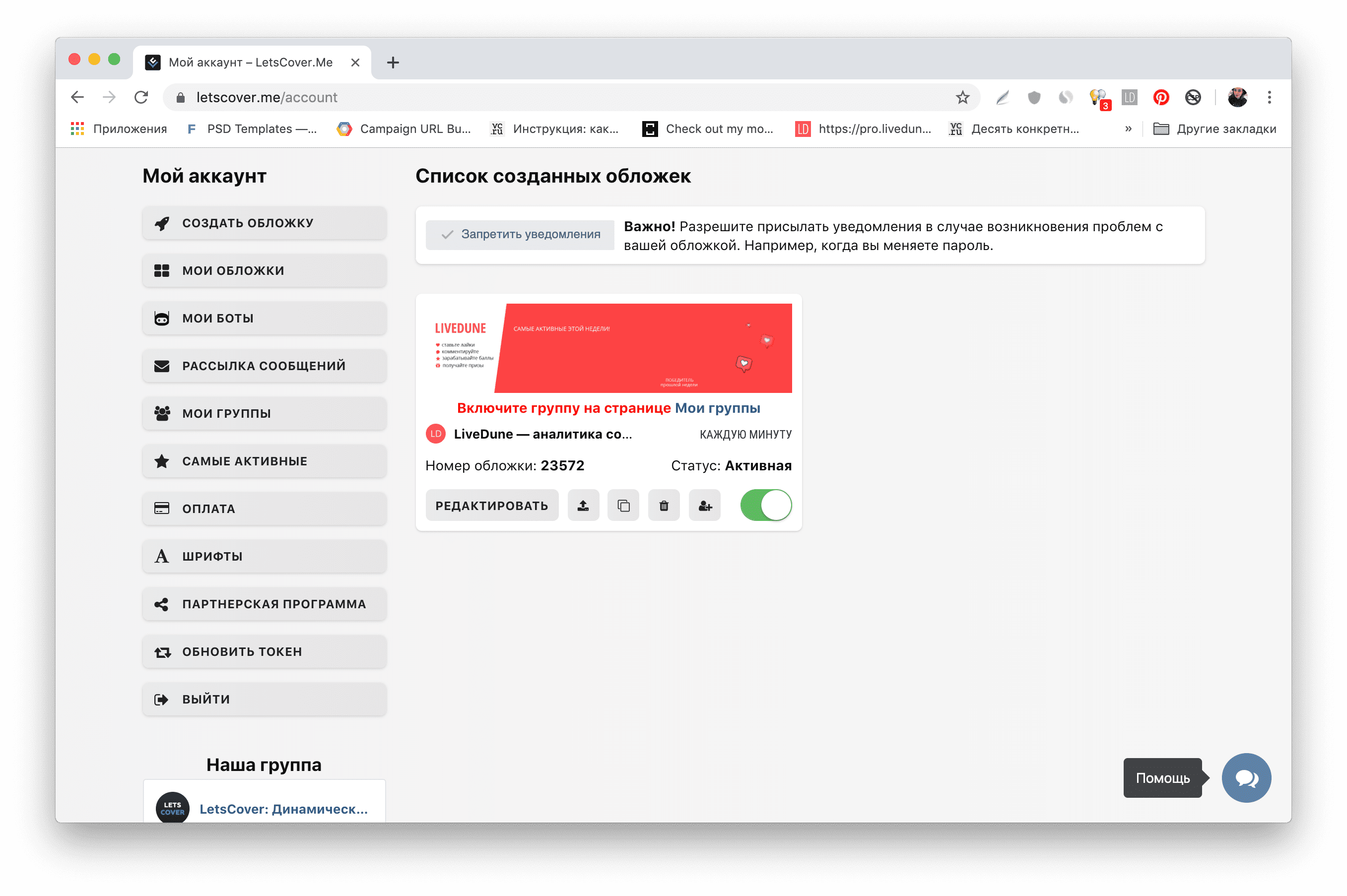
Task: Select the Мой аккаунт – LetsCover.Me tab
Action: tap(252, 63)
